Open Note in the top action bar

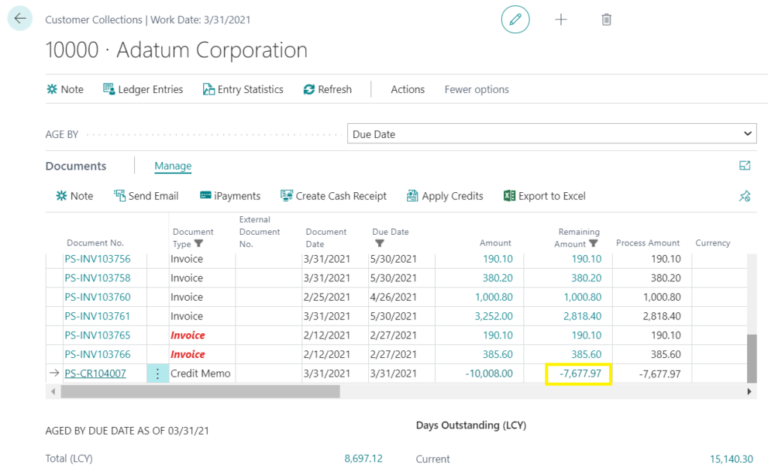[x=65, y=89]
